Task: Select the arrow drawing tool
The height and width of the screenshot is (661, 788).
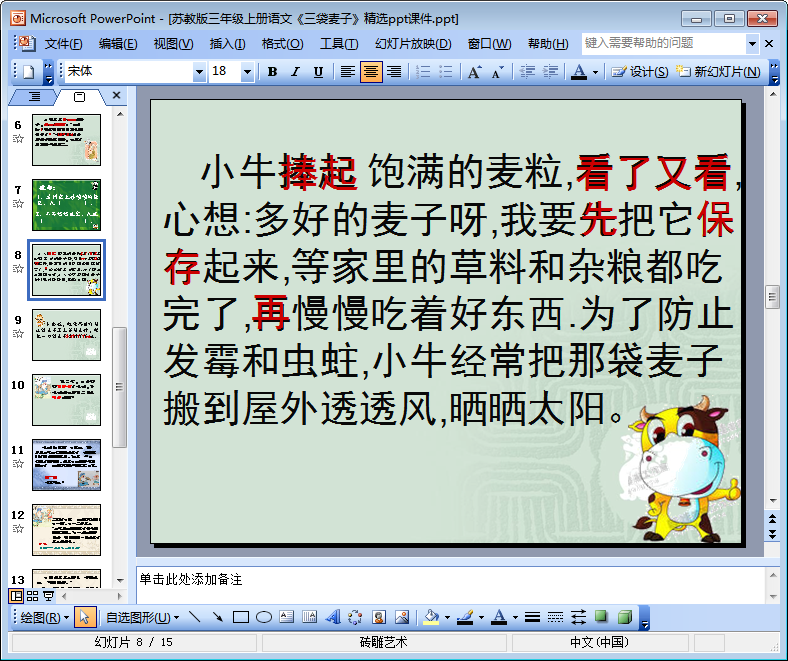Action: pos(217,617)
